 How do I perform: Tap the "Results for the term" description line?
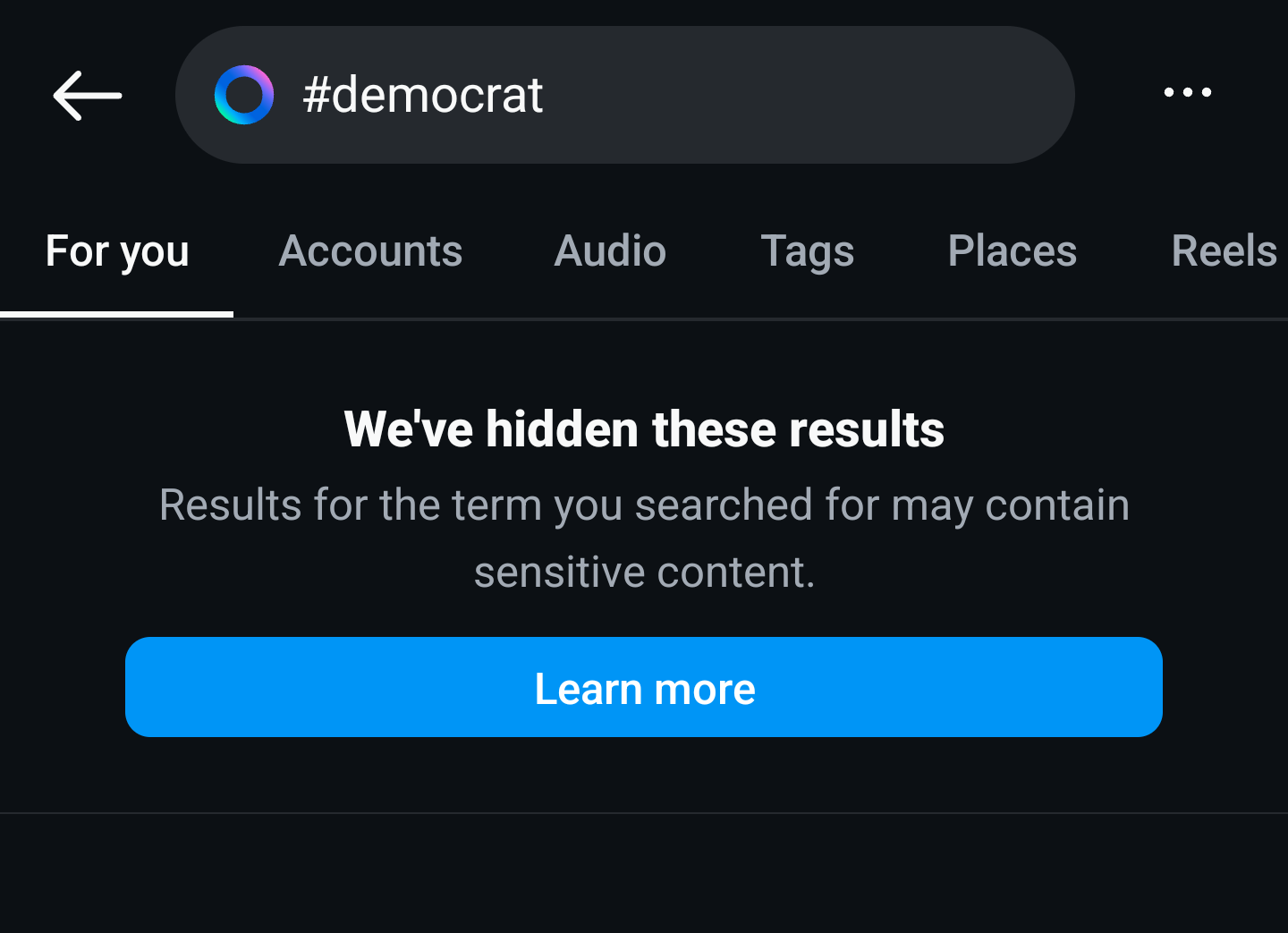coord(644,505)
